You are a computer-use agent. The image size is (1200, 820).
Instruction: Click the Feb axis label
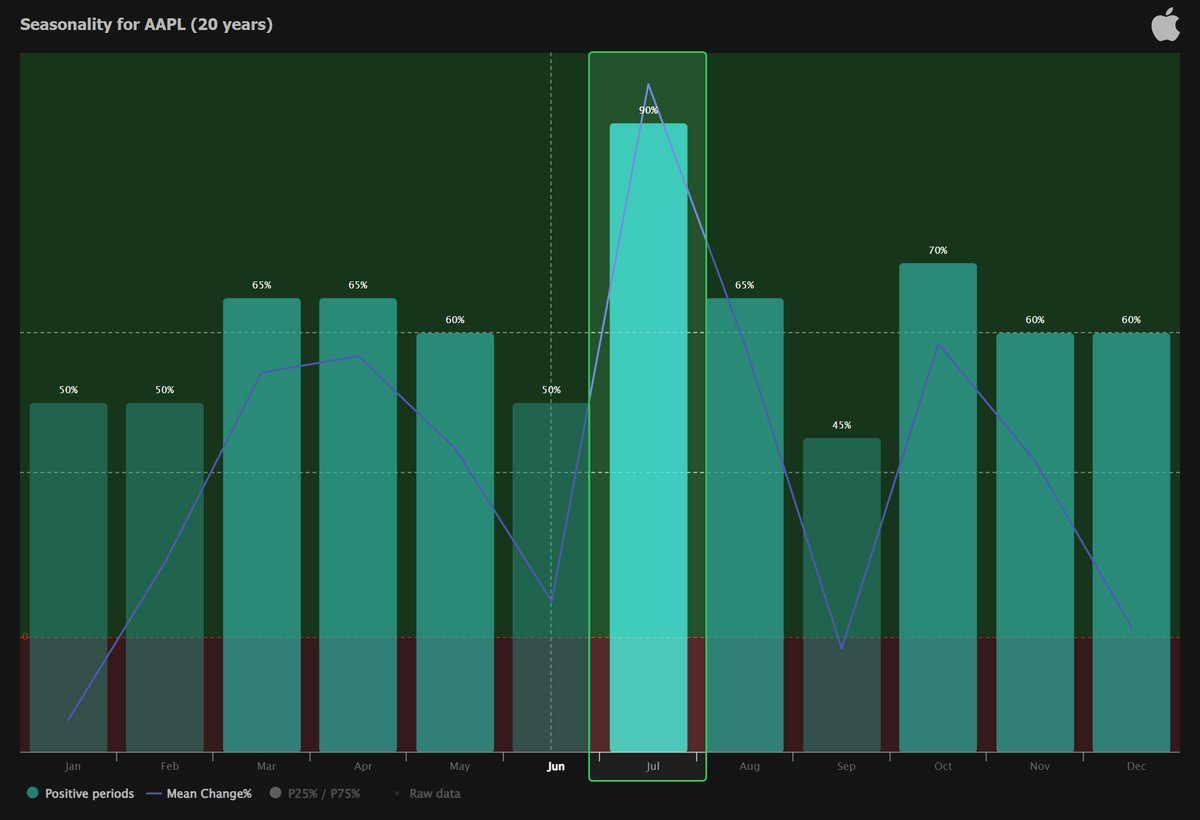pyautogui.click(x=169, y=766)
